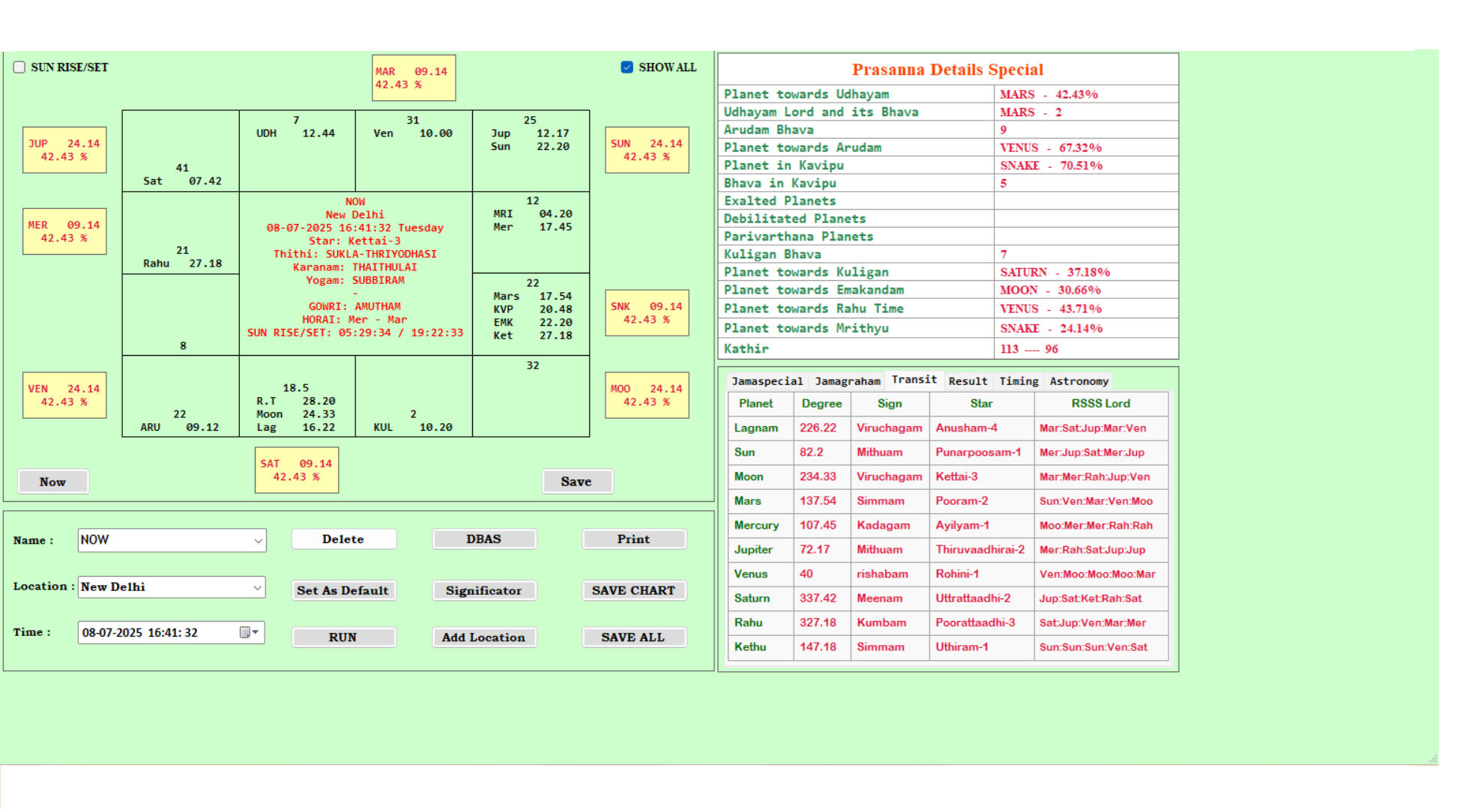Expand the Location dropdown arrow
Viewport: 1475px width, 812px height.
tap(257, 587)
